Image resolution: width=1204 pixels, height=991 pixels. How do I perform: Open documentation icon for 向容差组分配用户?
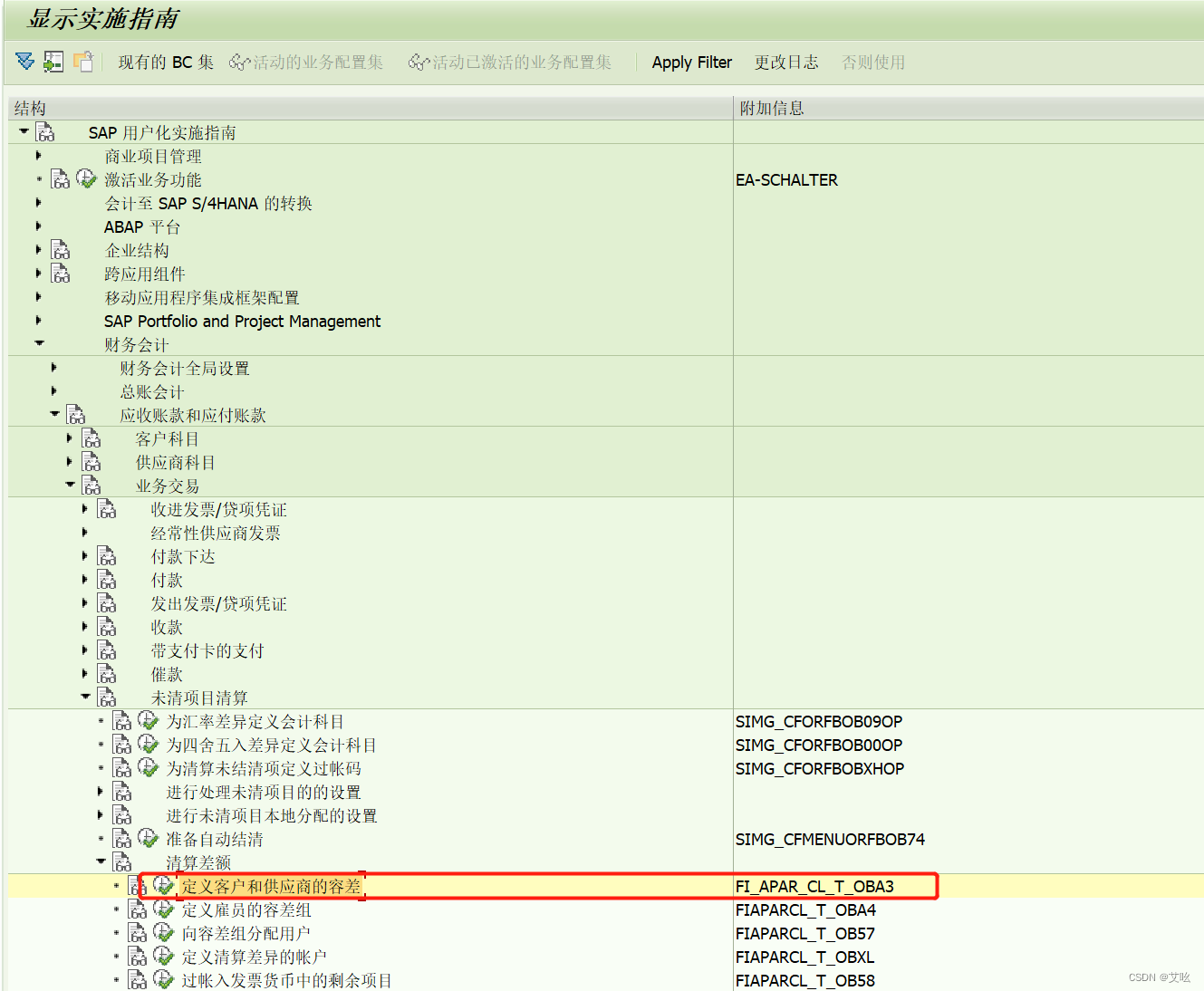click(x=138, y=933)
